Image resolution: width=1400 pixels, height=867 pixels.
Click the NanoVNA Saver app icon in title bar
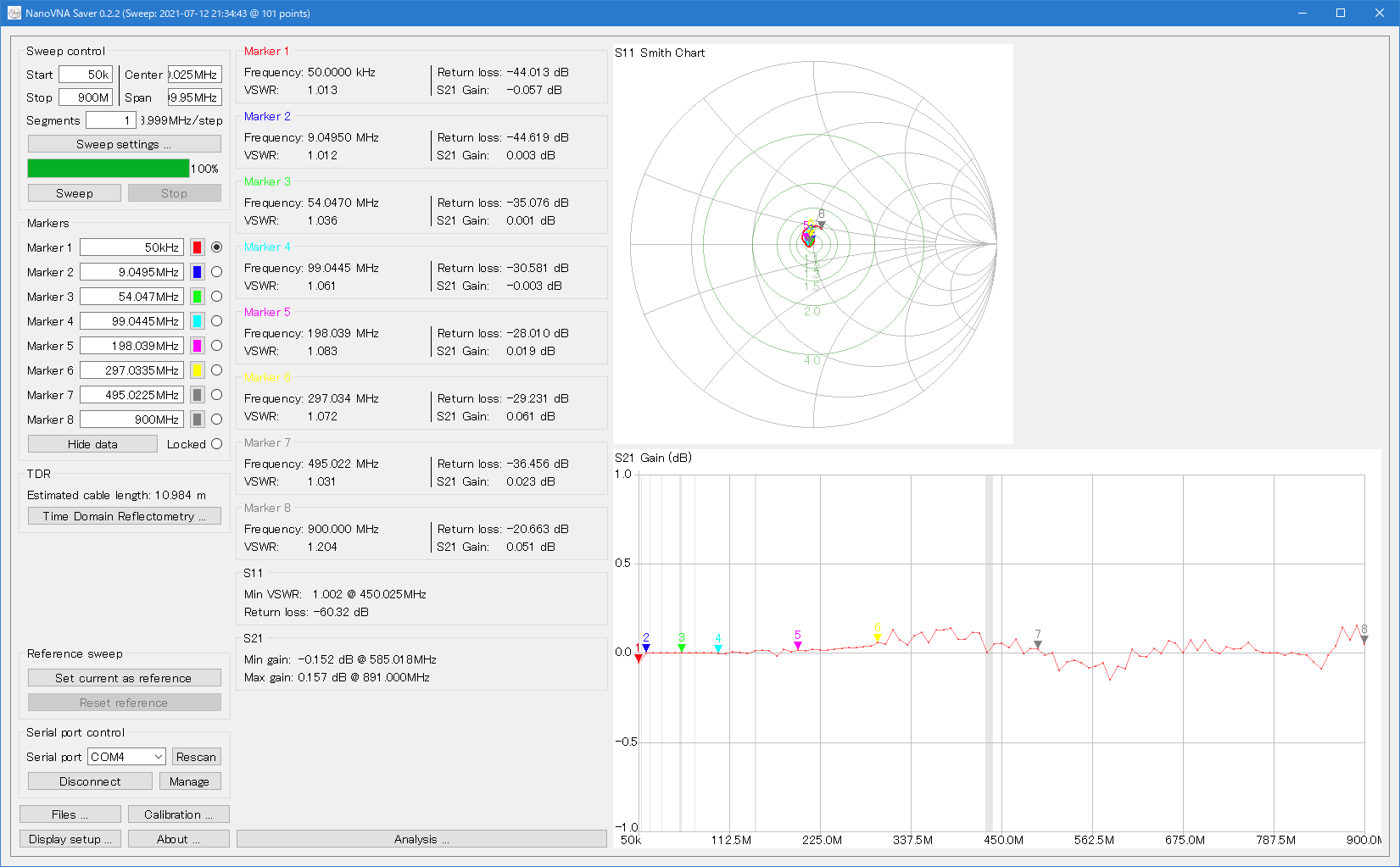[14, 13]
